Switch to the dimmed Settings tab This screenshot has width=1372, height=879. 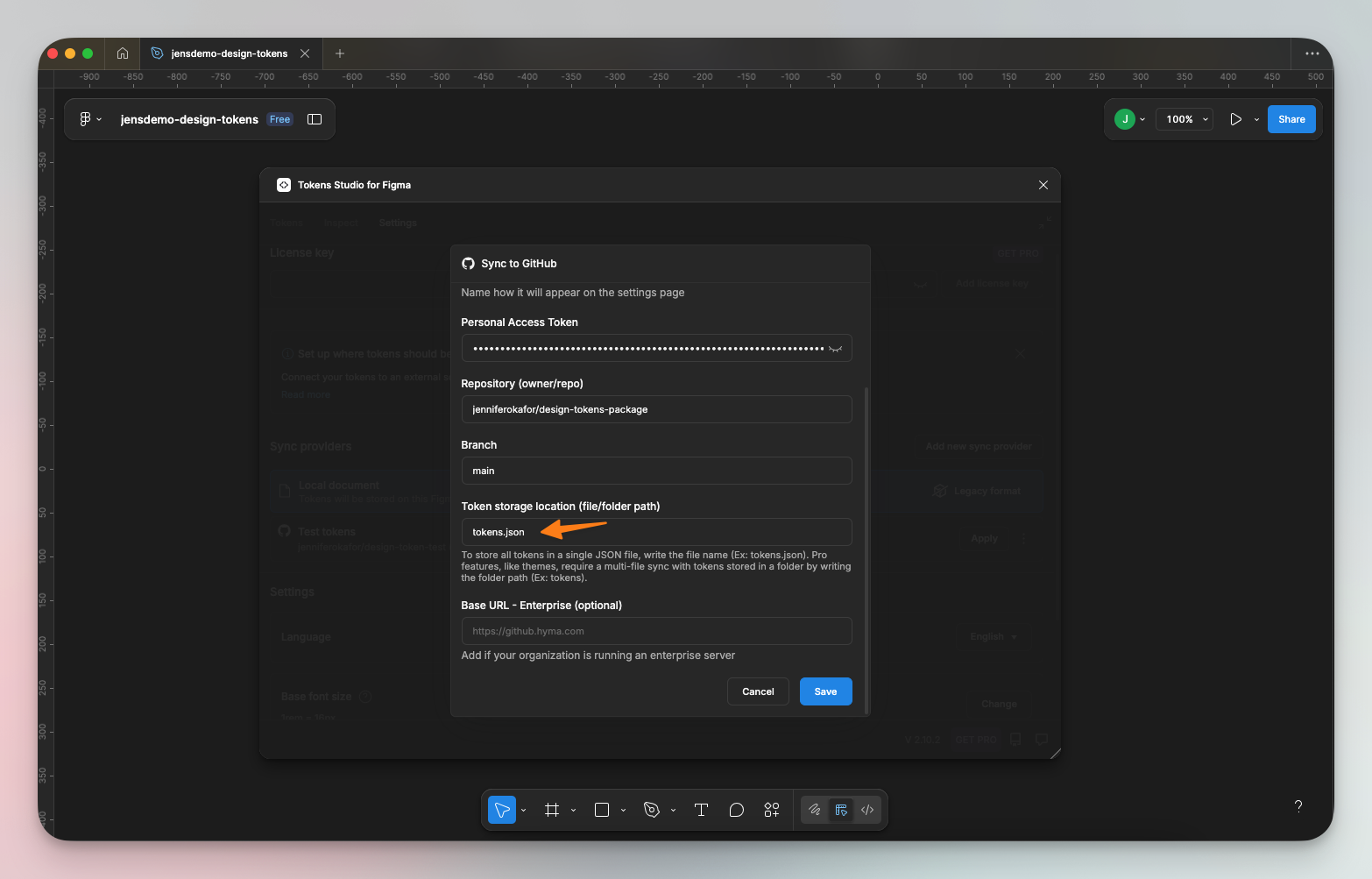click(x=398, y=223)
